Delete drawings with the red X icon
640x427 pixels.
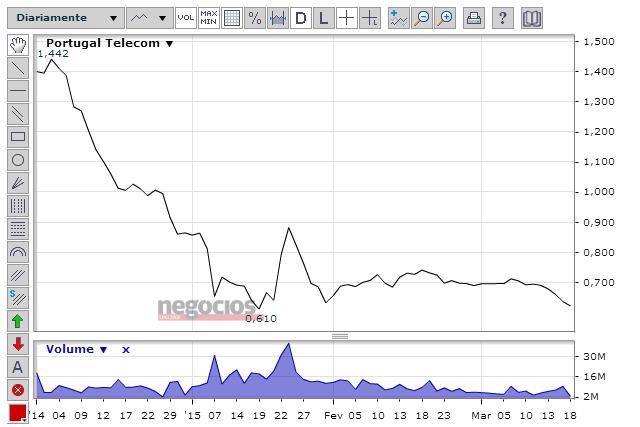click(x=18, y=390)
